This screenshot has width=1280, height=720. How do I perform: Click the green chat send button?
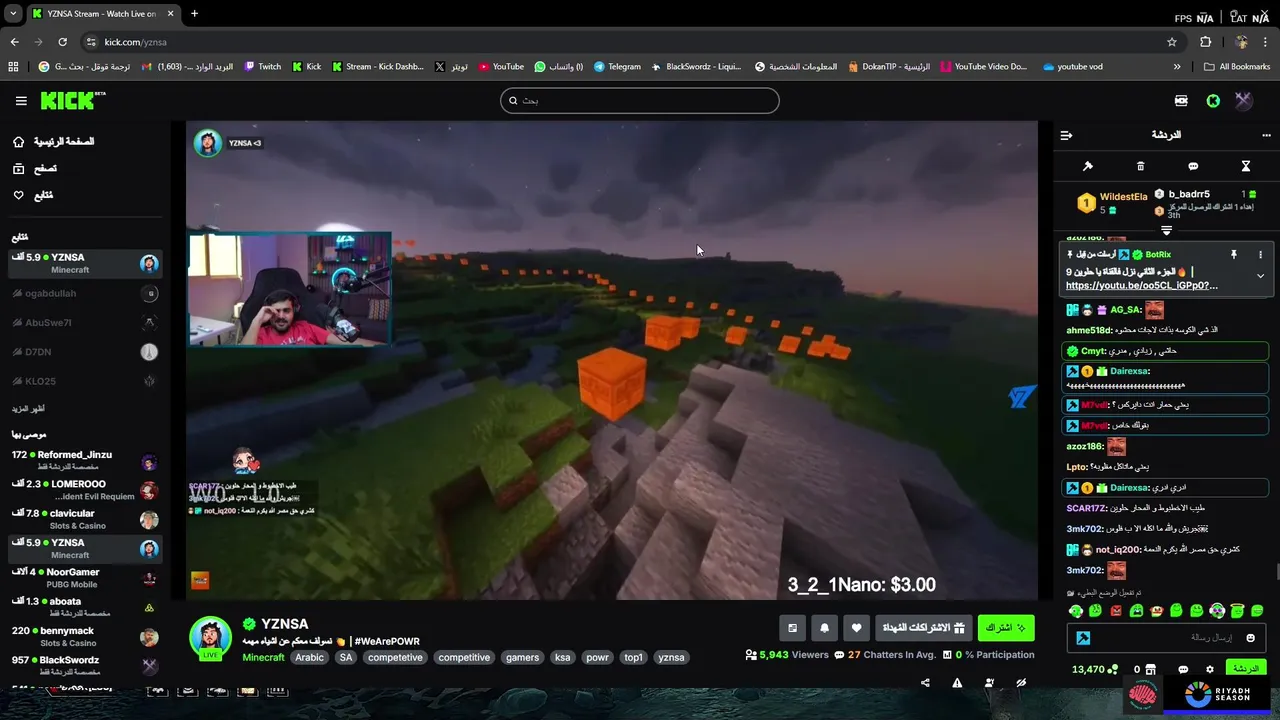[1245, 669]
